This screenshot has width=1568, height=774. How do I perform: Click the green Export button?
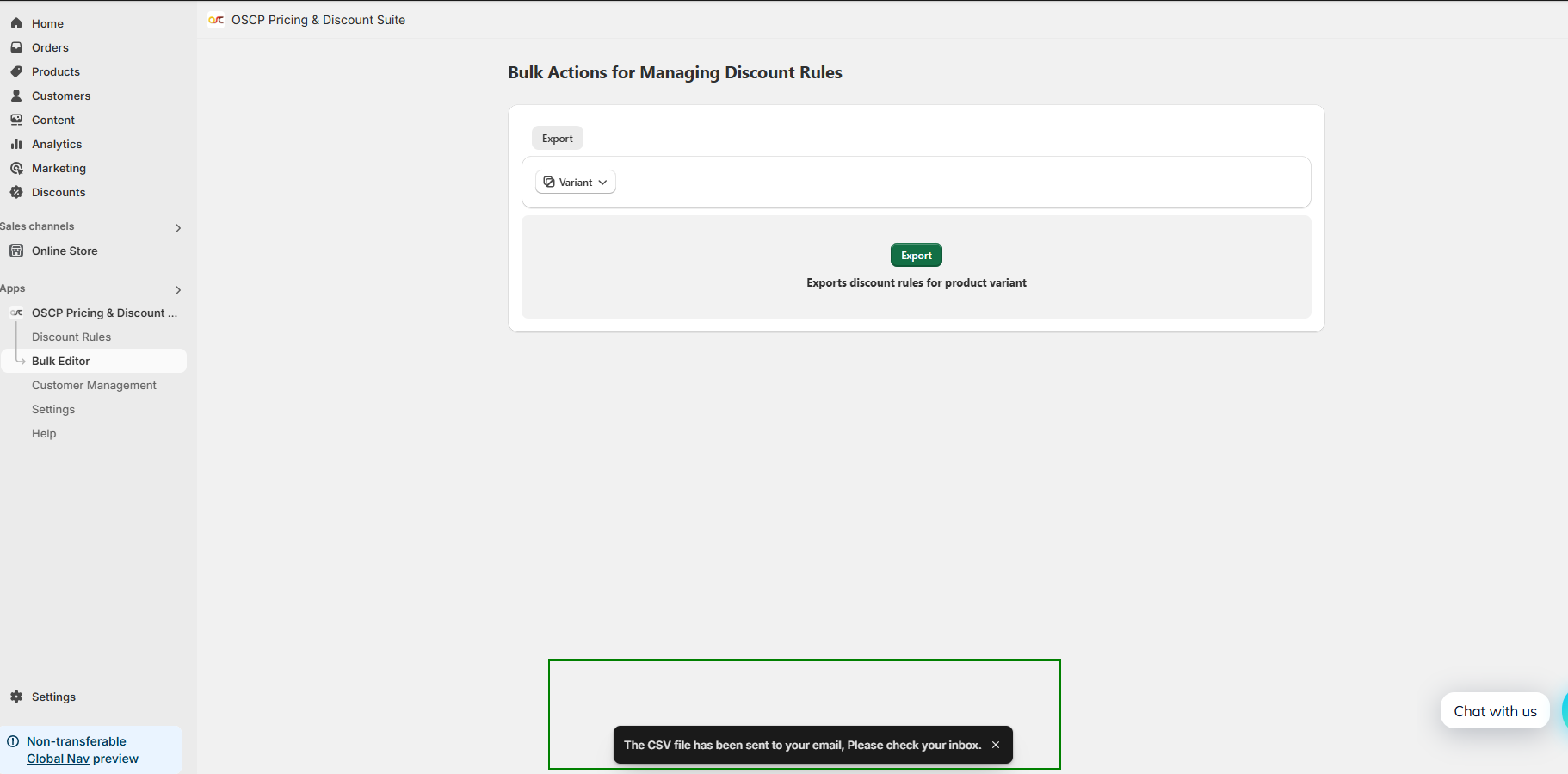pyautogui.click(x=916, y=256)
